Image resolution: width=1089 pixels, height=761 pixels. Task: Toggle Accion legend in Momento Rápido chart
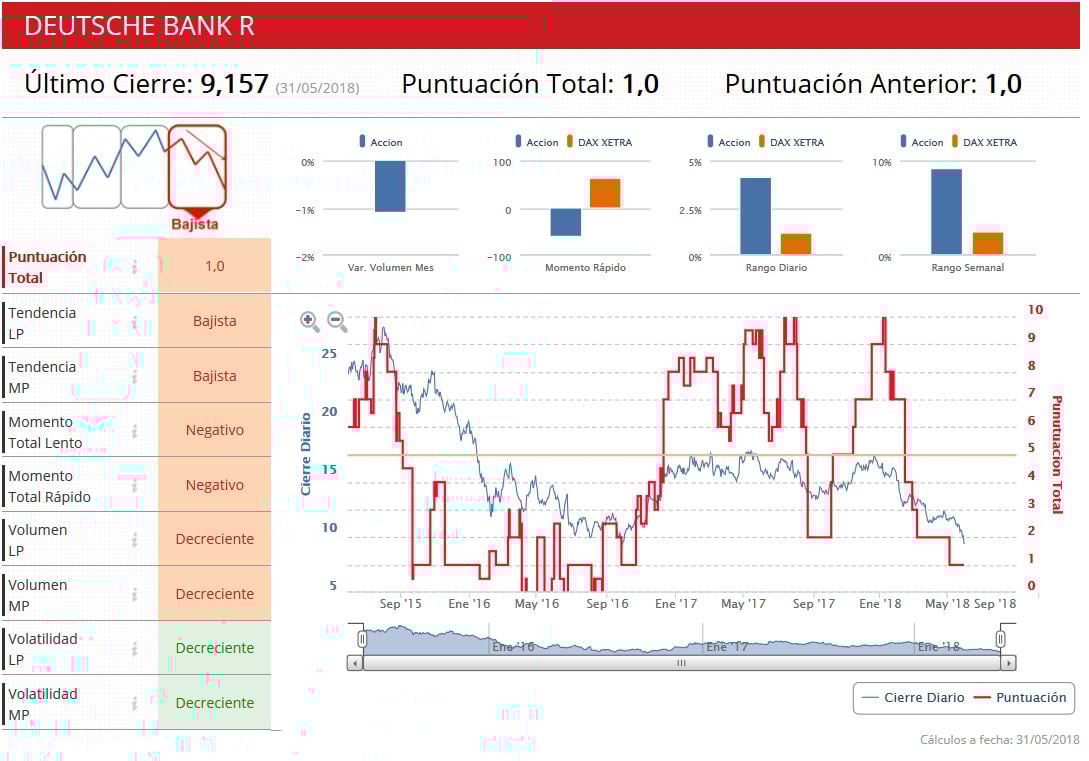click(537, 142)
